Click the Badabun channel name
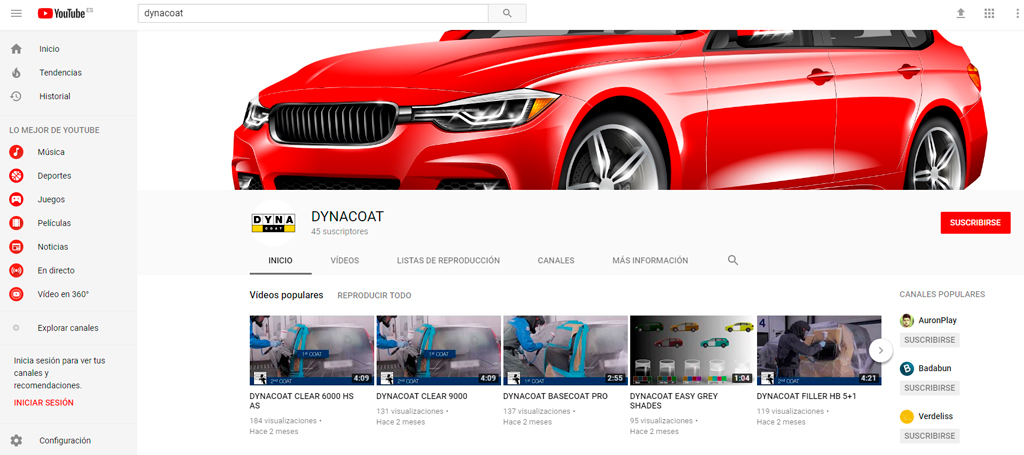Viewport: 1024px width, 455px height. pos(935,368)
